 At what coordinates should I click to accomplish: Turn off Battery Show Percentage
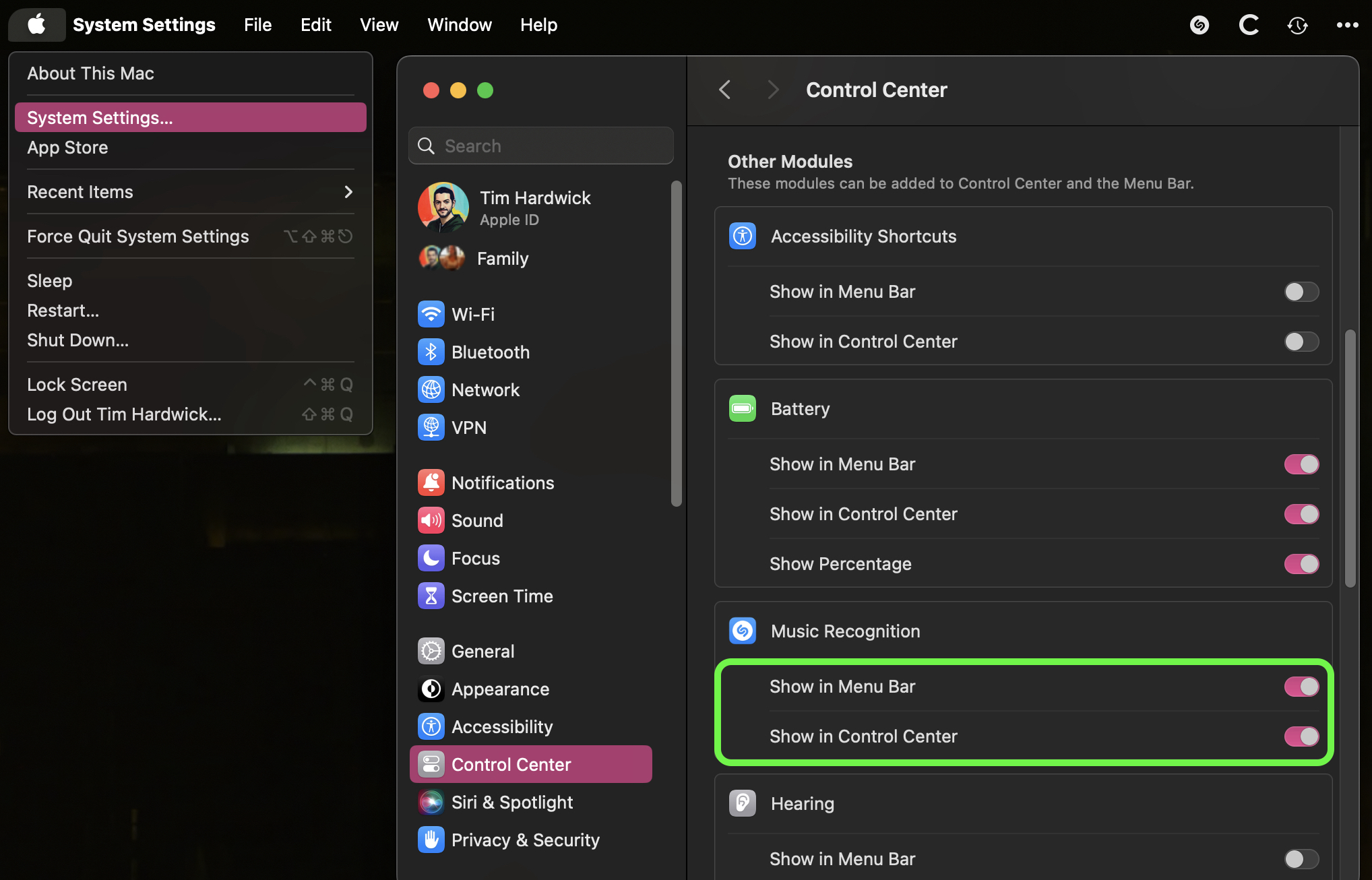(1301, 564)
